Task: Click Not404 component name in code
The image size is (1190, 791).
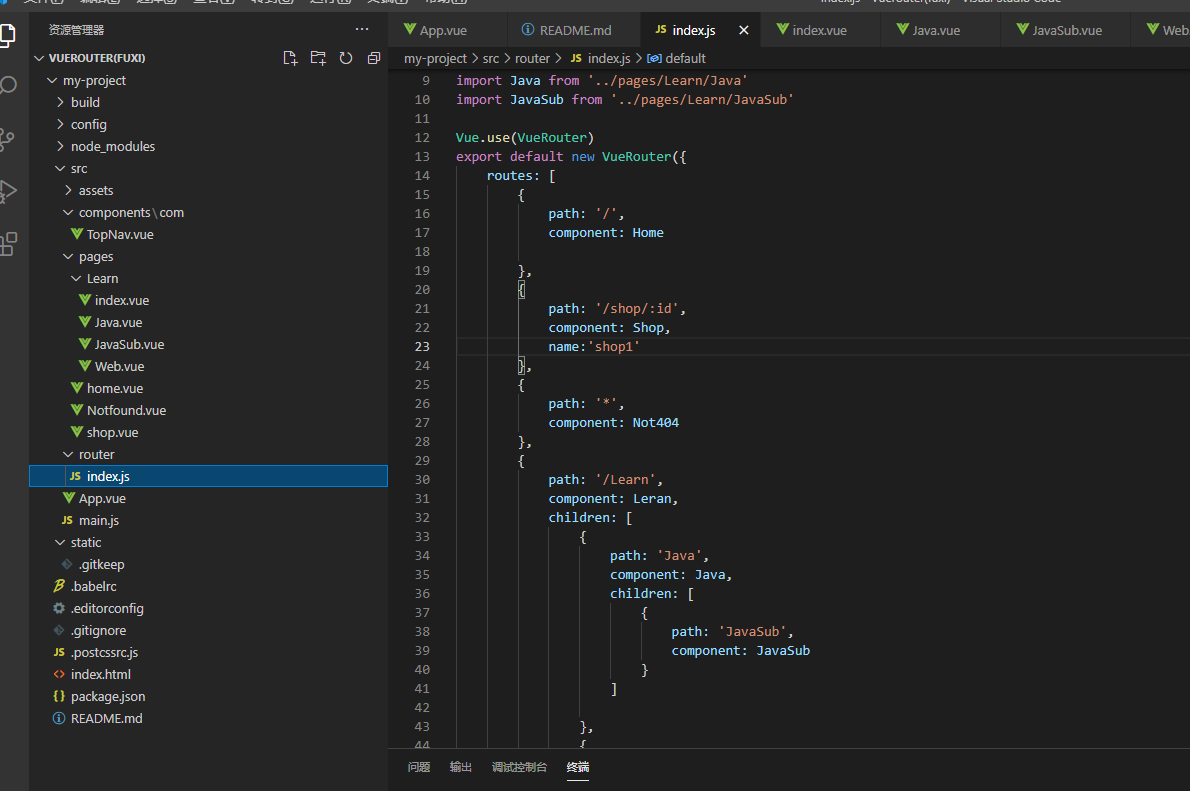Action: [x=655, y=423]
